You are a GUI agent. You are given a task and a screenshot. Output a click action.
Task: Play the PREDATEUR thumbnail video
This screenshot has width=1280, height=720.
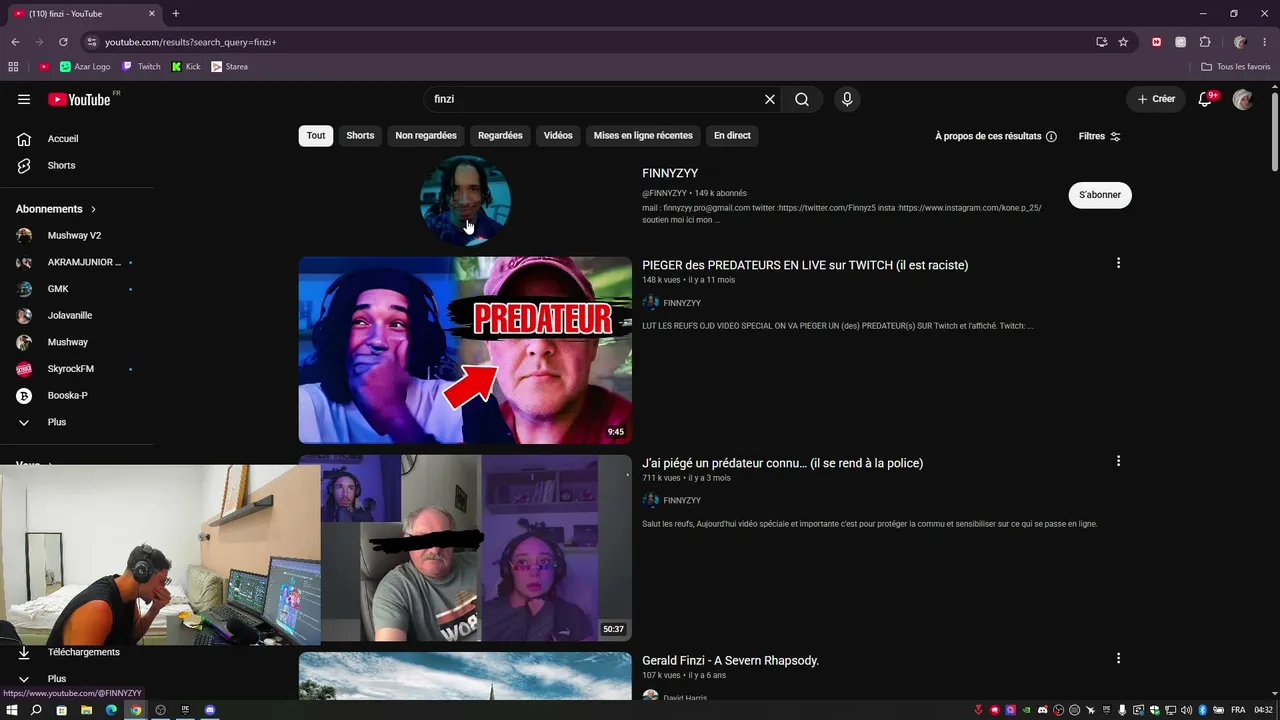(x=465, y=350)
